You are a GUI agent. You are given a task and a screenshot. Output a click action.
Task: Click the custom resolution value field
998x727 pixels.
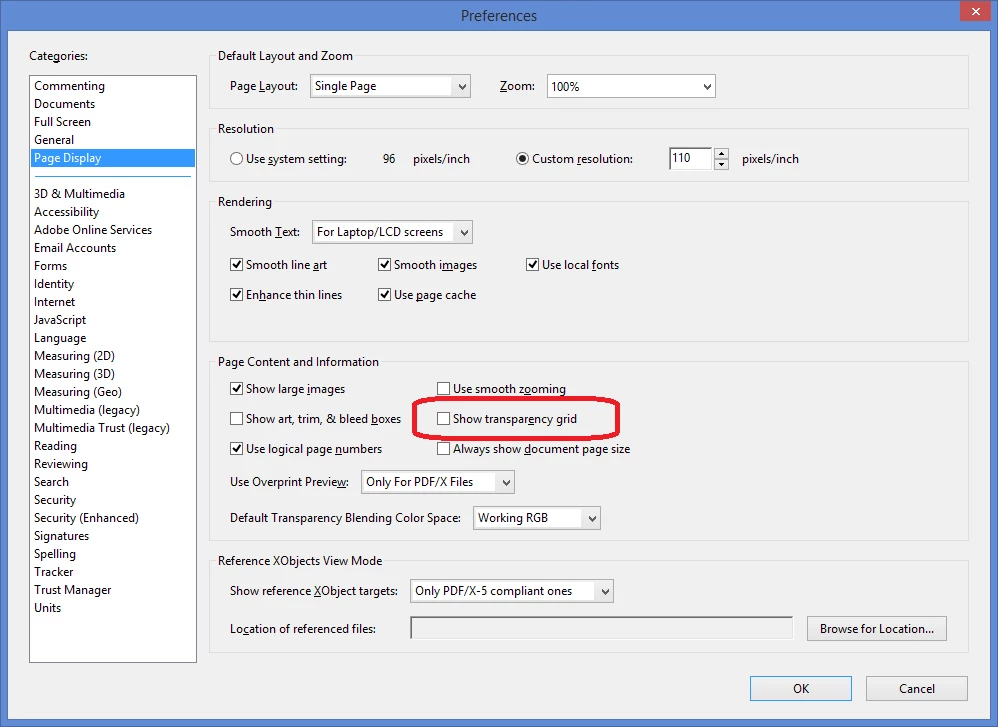pos(690,159)
